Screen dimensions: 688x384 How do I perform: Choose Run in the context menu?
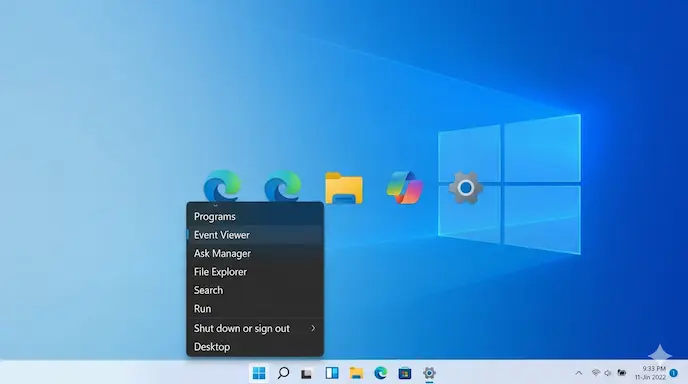pos(255,309)
